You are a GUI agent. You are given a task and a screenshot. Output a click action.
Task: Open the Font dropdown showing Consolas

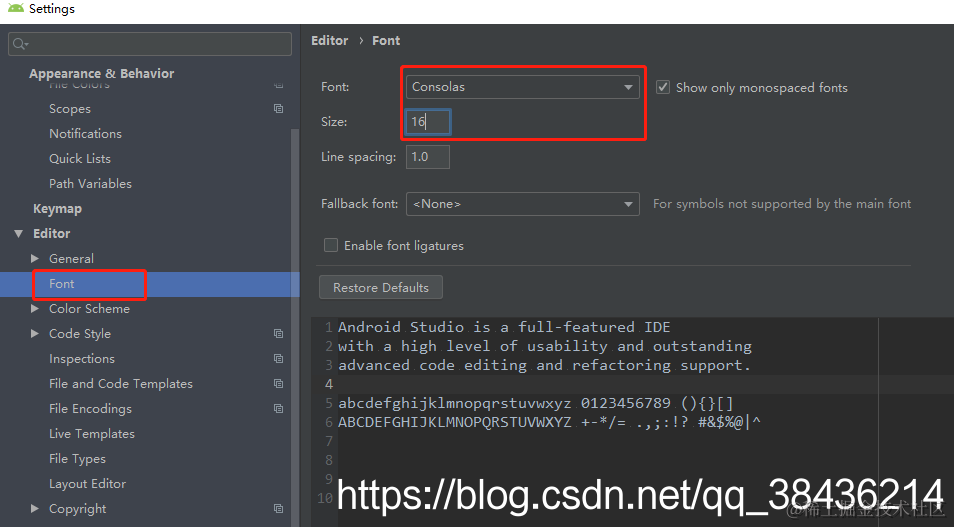click(x=523, y=87)
